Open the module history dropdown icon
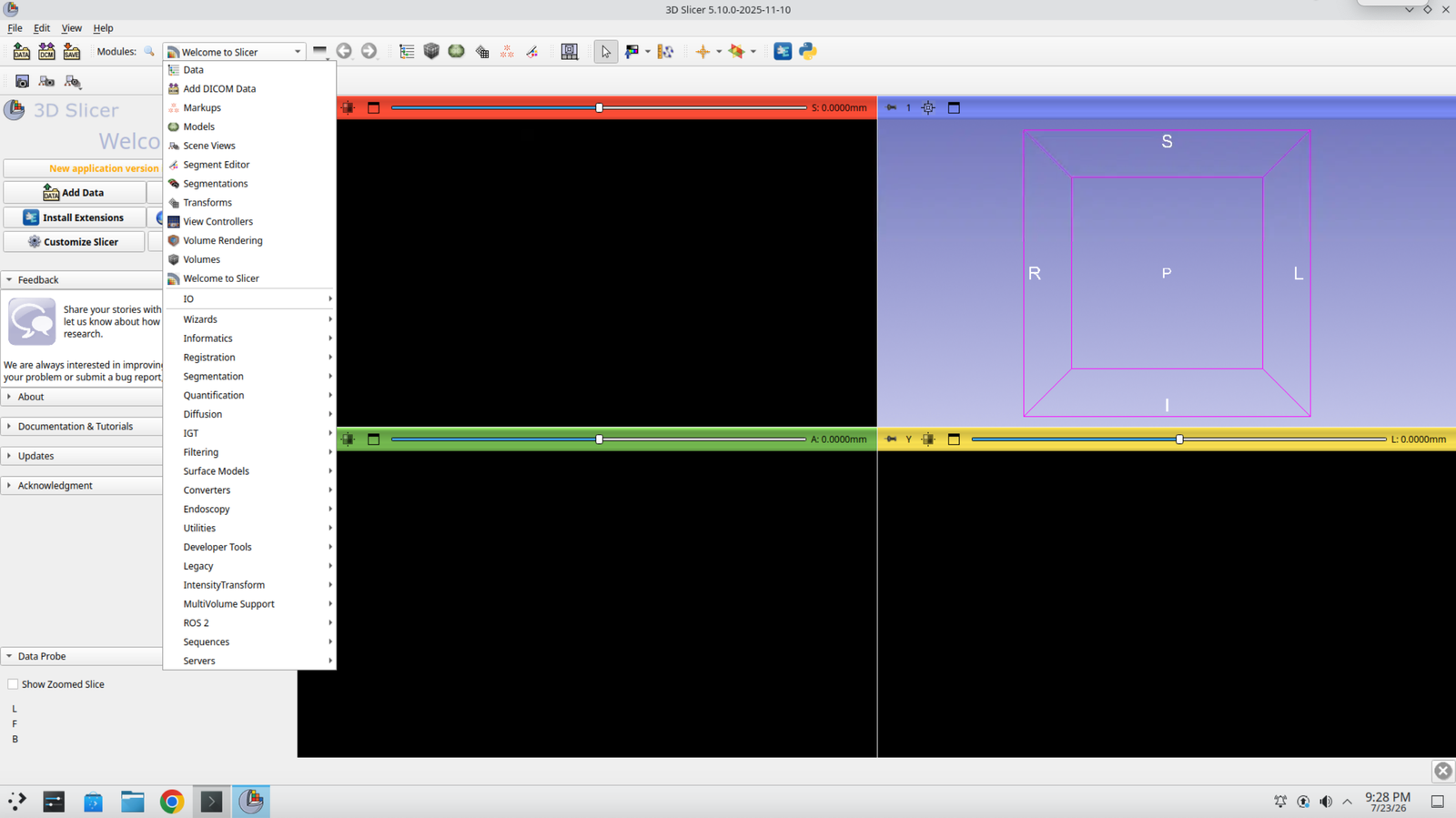This screenshot has height=818, width=1456. [x=319, y=52]
